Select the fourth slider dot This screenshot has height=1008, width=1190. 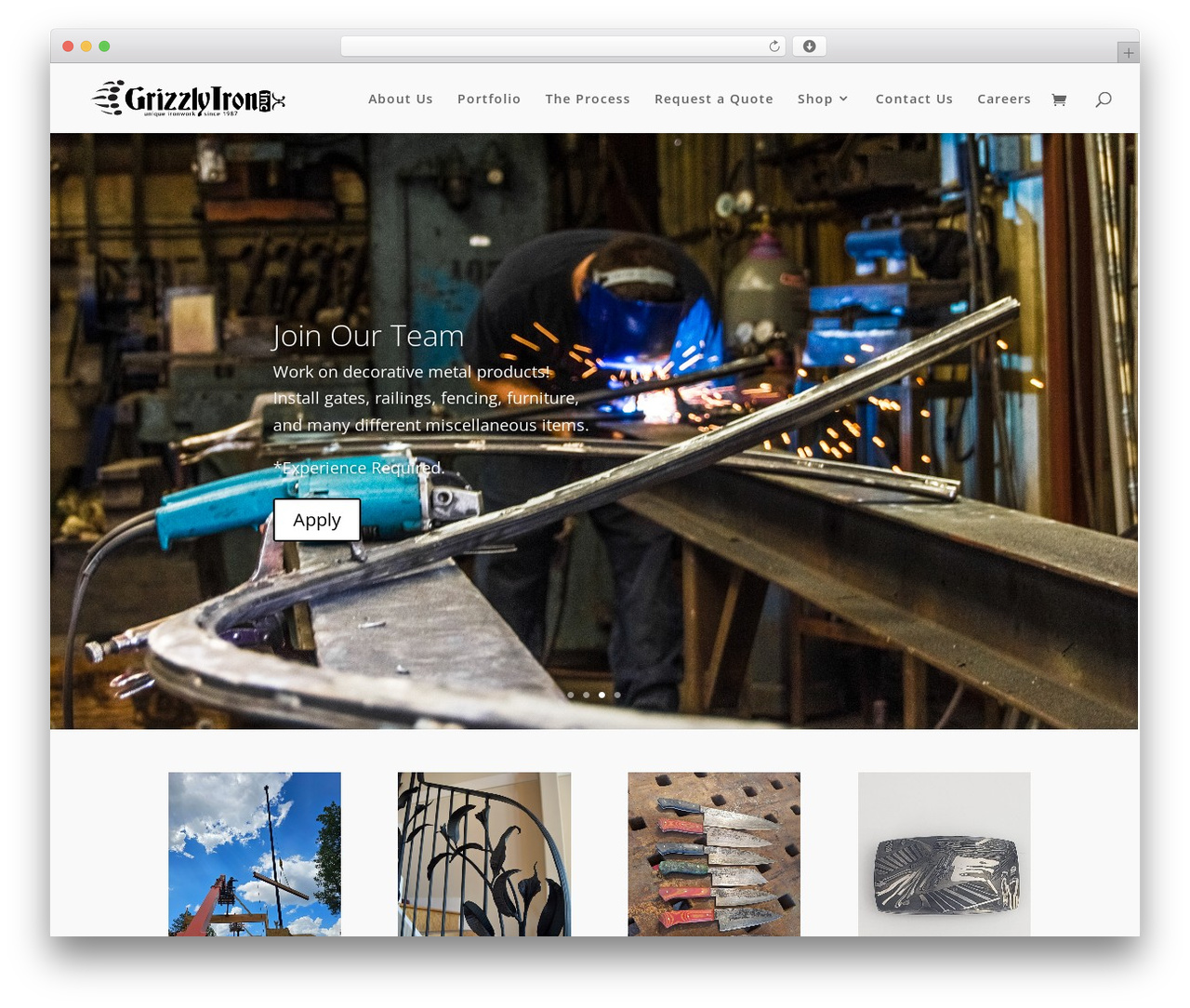pyautogui.click(x=617, y=695)
